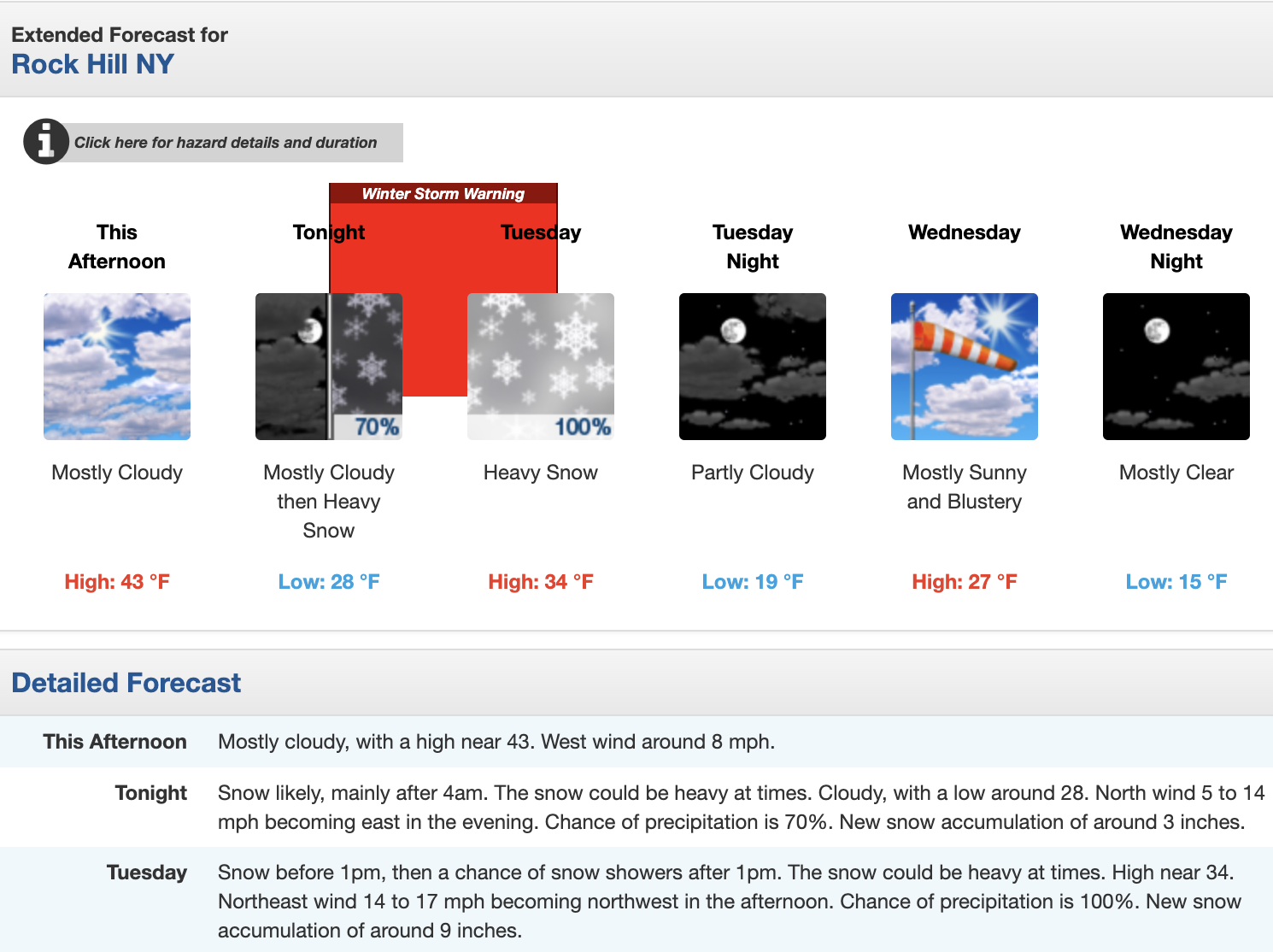Select the Mostly Sunny and Blustery windsock icon
The height and width of the screenshot is (952, 1273).
[x=964, y=366]
